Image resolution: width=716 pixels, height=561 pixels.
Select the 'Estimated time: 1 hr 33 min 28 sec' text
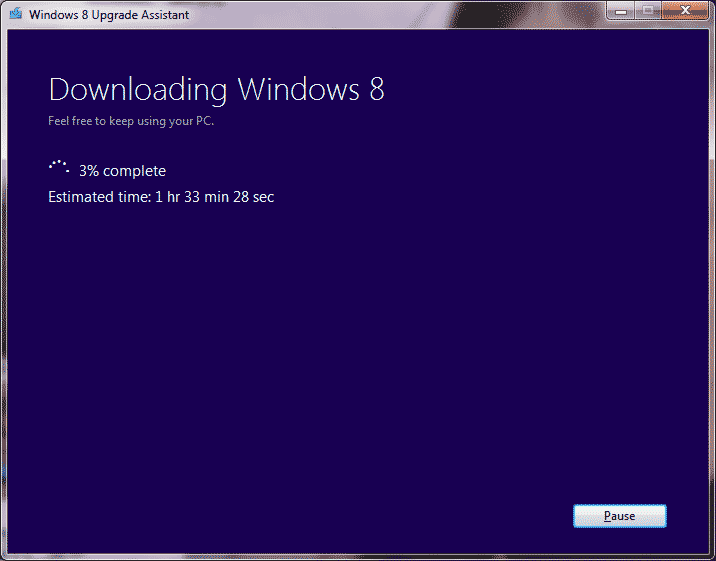click(x=161, y=197)
